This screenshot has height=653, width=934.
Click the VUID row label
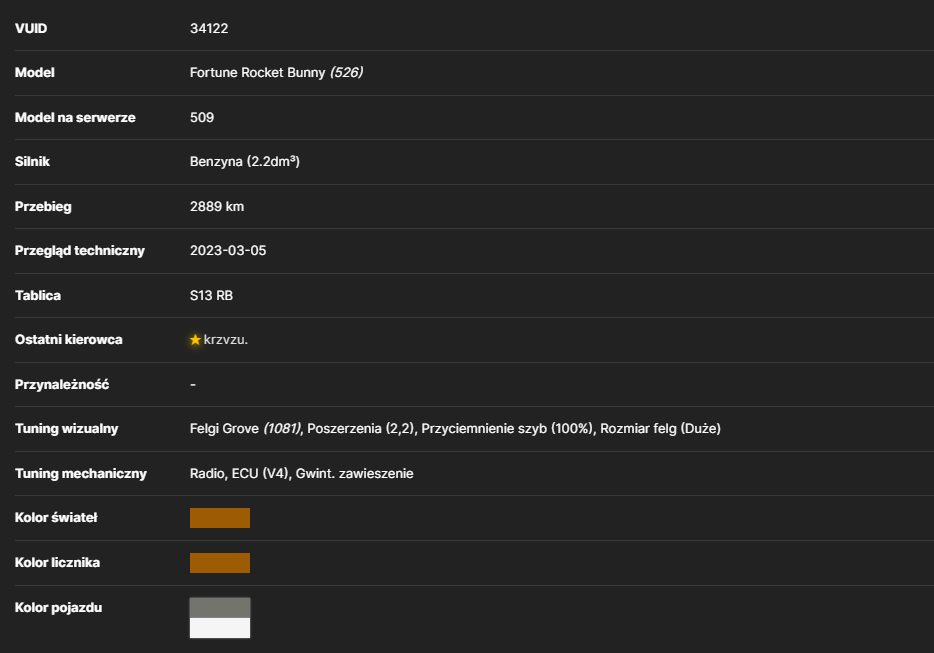click(31, 29)
